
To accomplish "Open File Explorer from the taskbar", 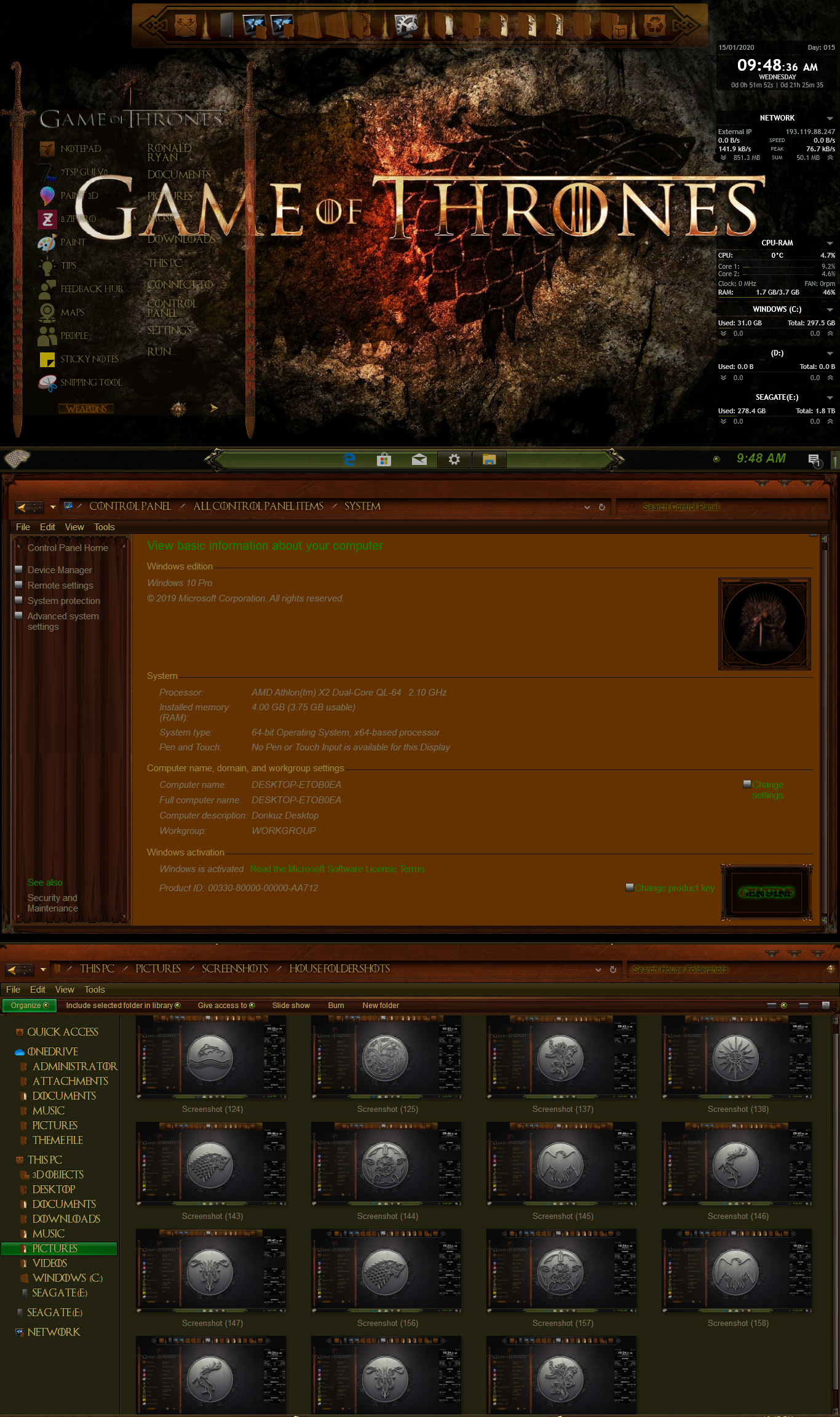I will [x=489, y=459].
